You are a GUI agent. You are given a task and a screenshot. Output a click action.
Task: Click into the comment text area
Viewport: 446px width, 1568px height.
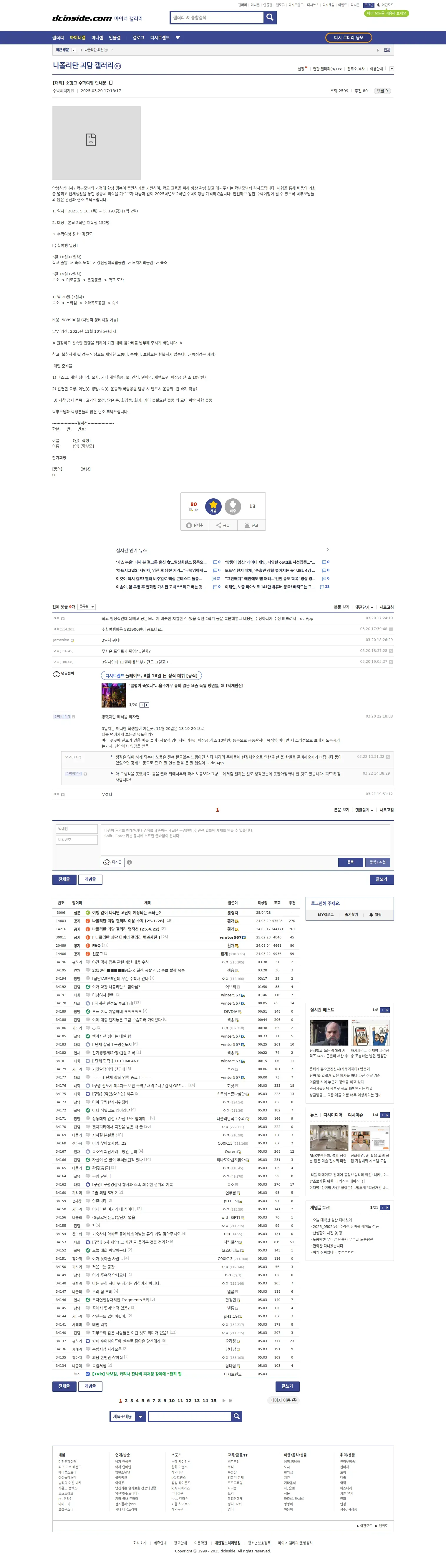coord(245,839)
